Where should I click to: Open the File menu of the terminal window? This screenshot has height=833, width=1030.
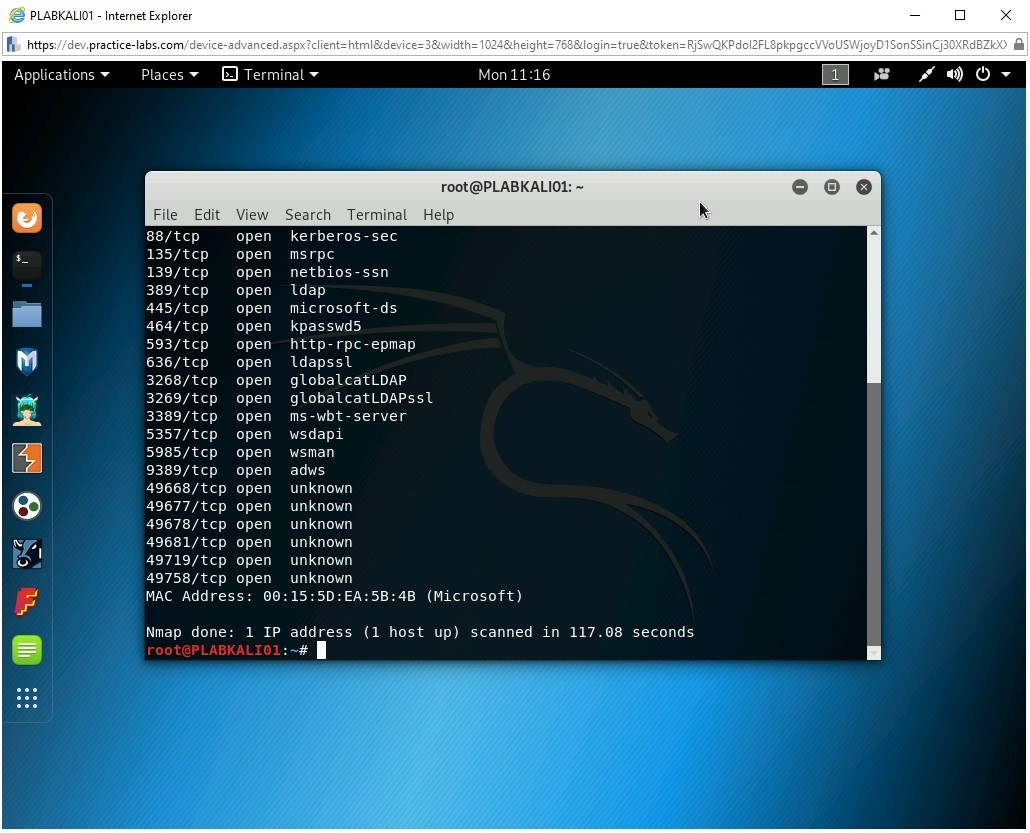pos(165,214)
